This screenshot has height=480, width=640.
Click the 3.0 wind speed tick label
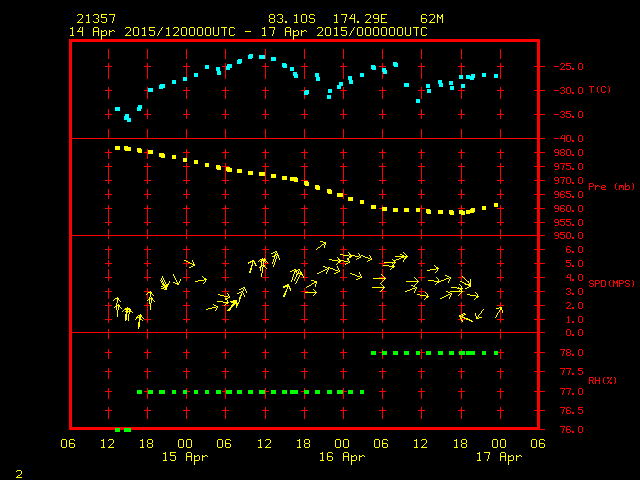(574, 292)
